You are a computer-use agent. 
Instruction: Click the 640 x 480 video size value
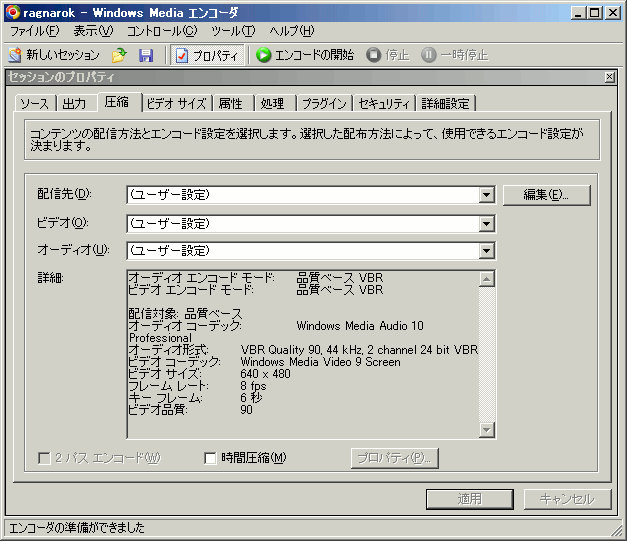click(x=266, y=374)
